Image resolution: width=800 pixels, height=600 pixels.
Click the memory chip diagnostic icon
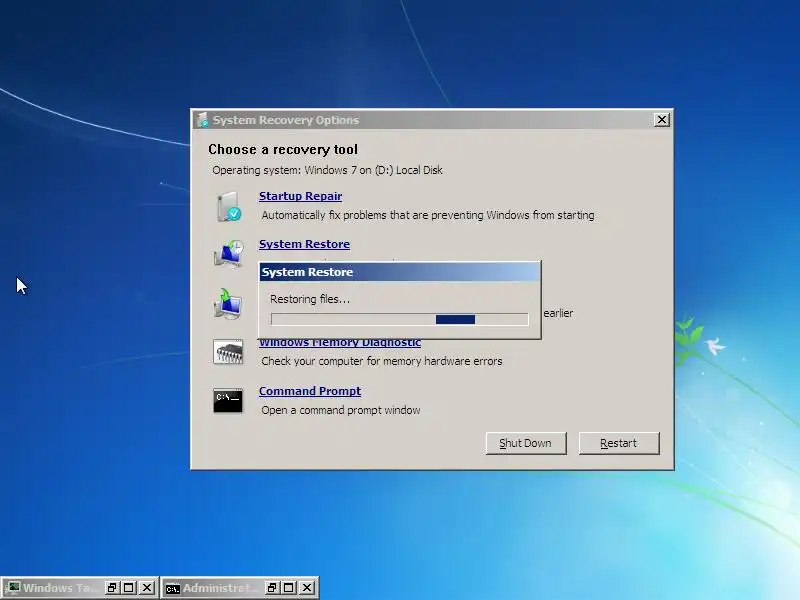coord(228,352)
